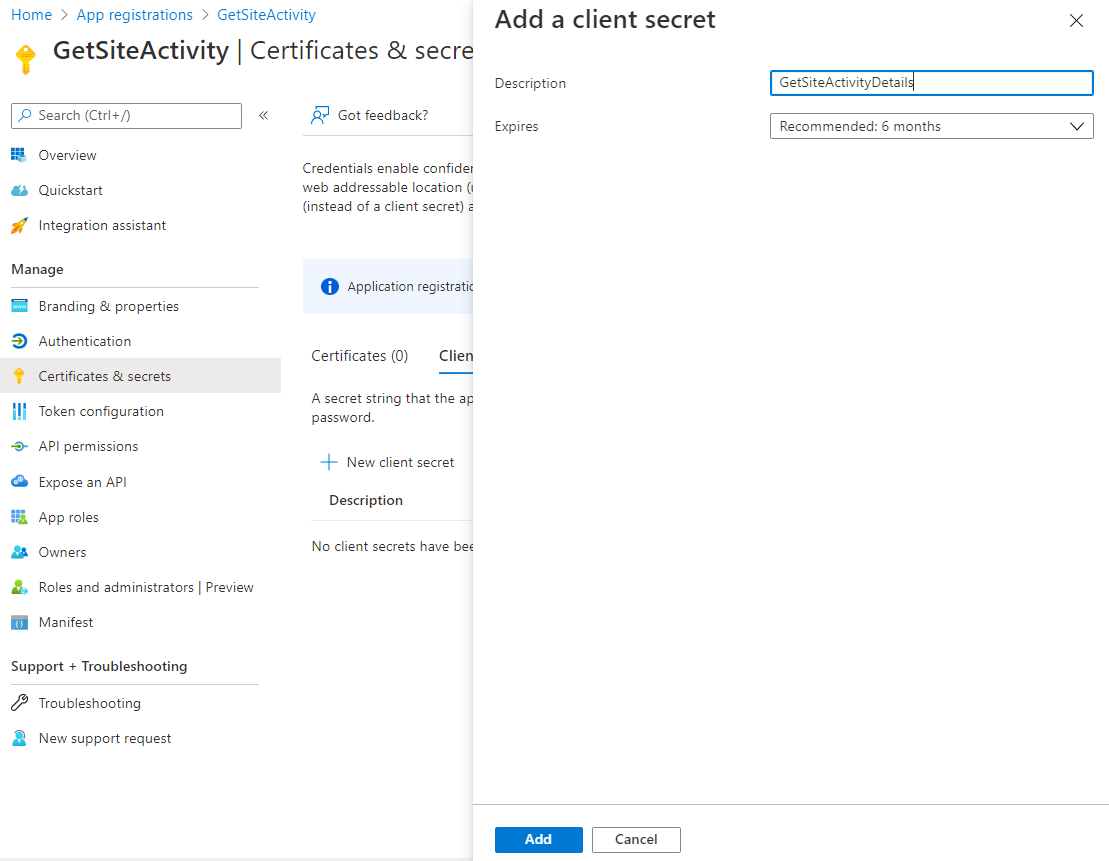
Task: Click the API permissions icon
Action: 19,446
